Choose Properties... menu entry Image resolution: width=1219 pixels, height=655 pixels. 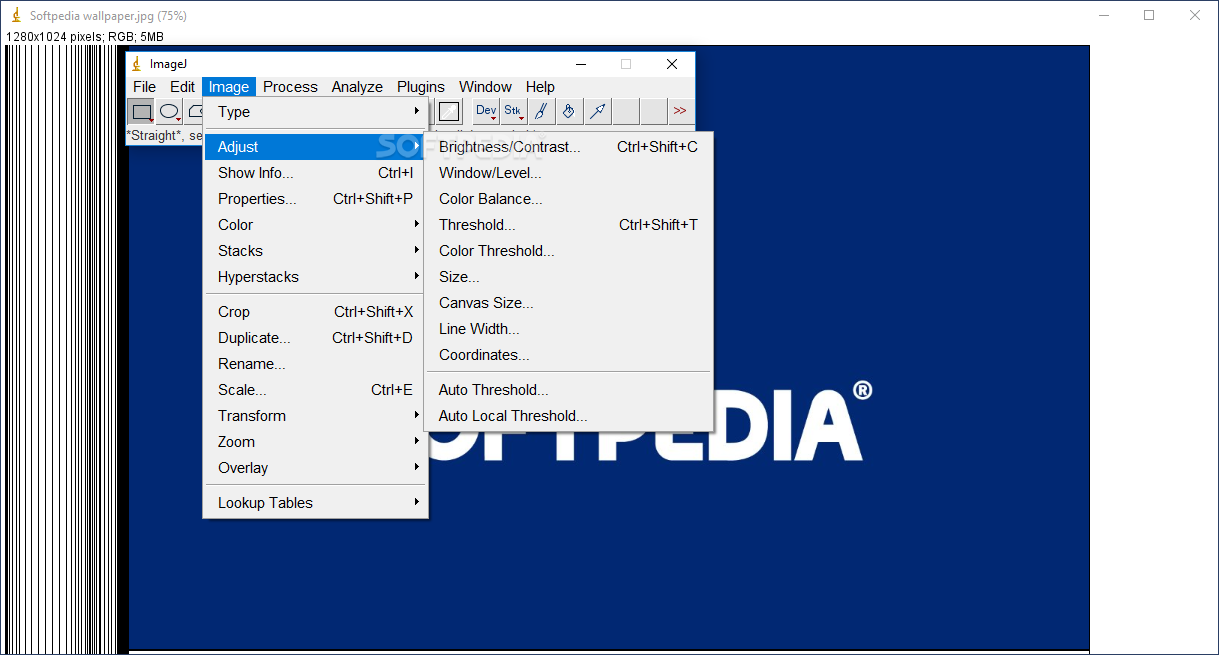316,199
